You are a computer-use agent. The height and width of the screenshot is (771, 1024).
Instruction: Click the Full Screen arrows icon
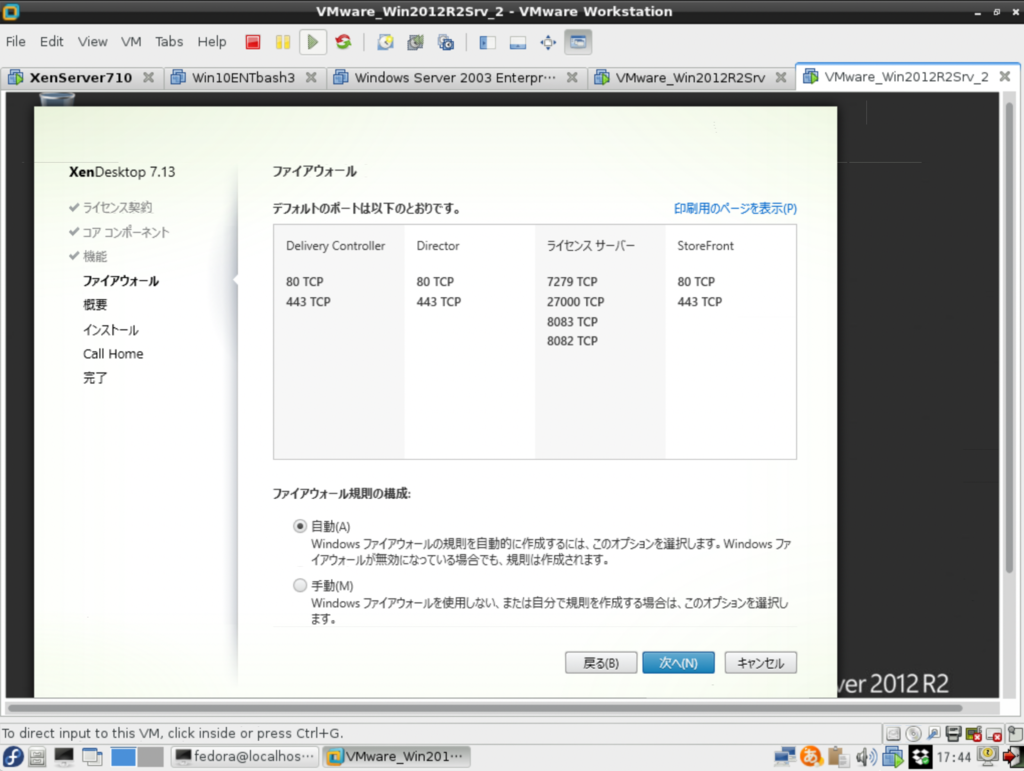point(548,42)
